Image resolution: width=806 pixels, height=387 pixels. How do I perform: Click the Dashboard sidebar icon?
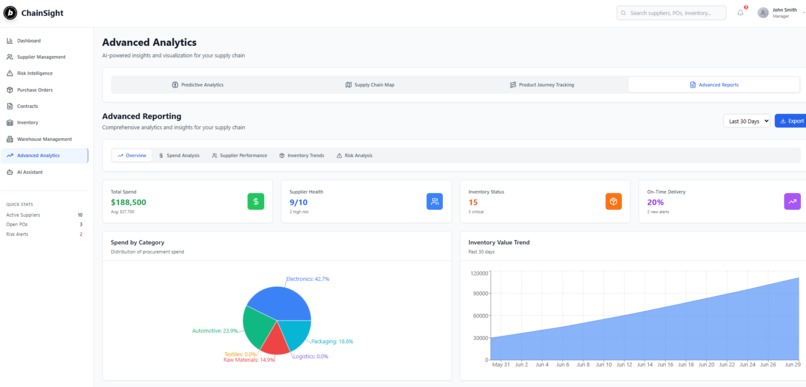click(x=10, y=41)
